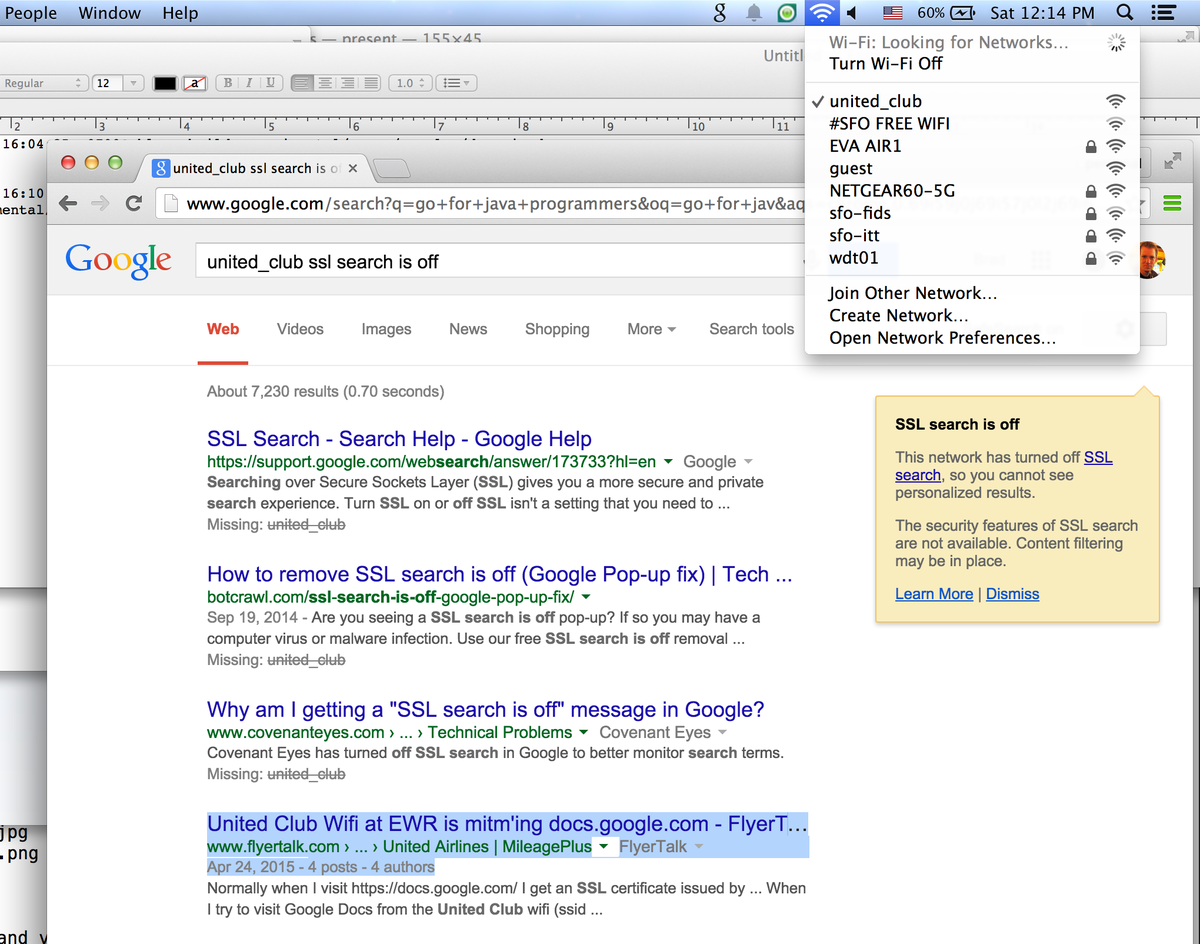Screen dimensions: 1200x944
Task: Click the green circular menu bar icon
Action: tap(788, 13)
